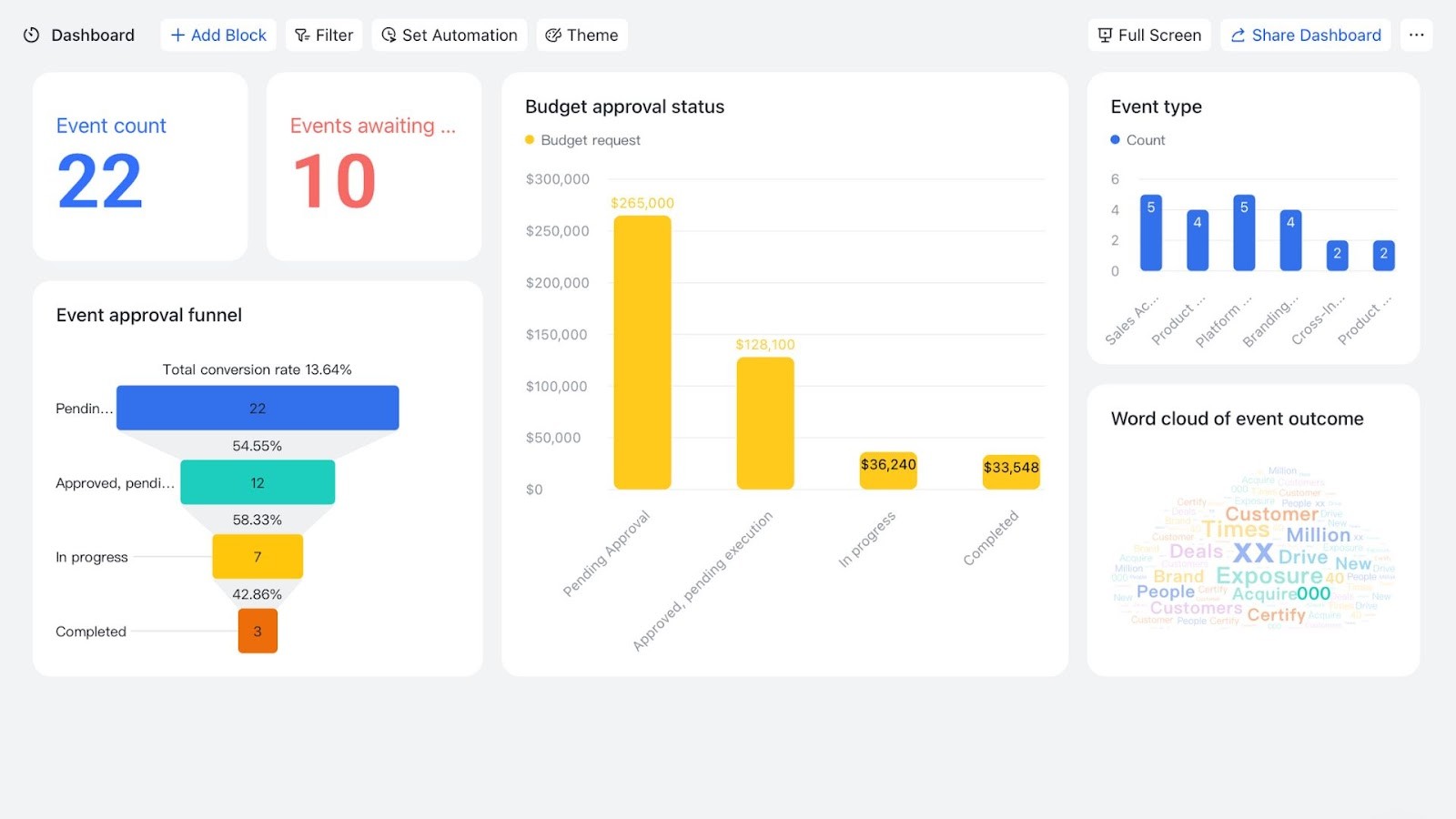Click the $33,548 Completed bar

[1011, 472]
